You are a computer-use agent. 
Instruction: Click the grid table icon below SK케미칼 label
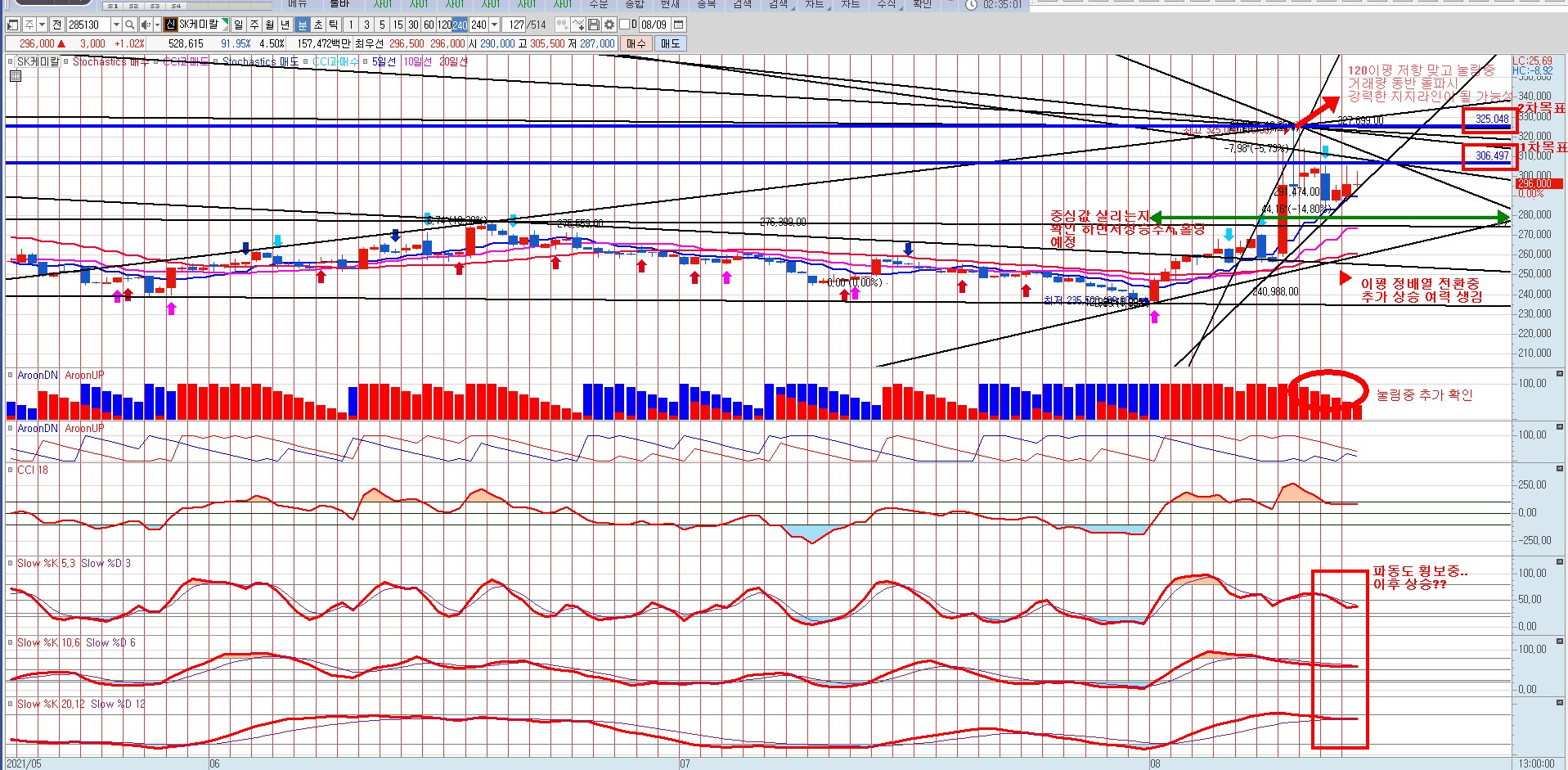click(15, 76)
